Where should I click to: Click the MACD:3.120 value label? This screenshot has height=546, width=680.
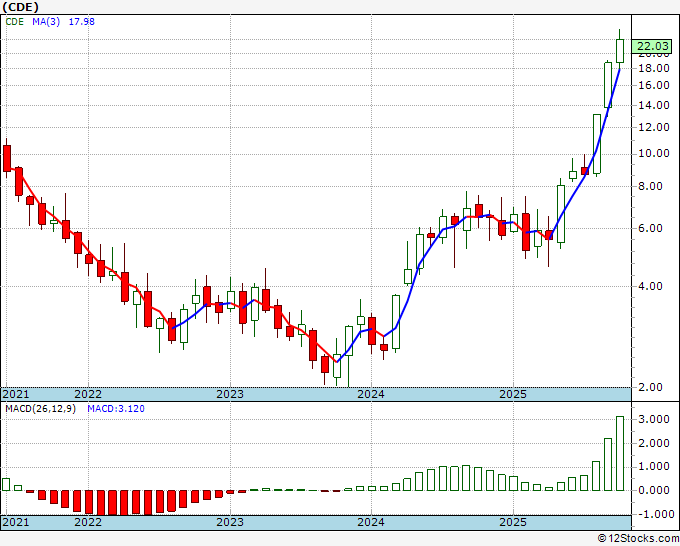pyautogui.click(x=116, y=409)
